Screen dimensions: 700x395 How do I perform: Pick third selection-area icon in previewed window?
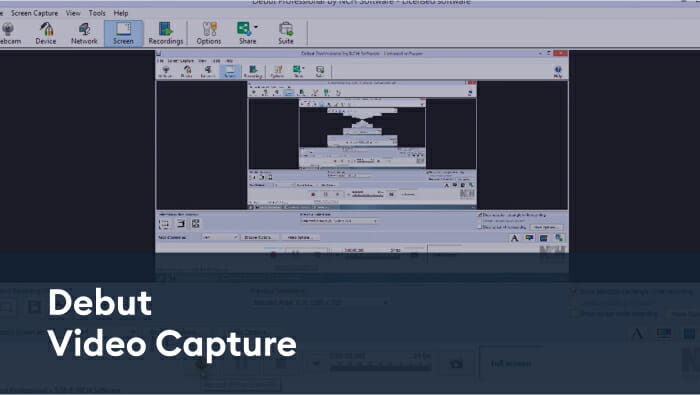coord(196,224)
